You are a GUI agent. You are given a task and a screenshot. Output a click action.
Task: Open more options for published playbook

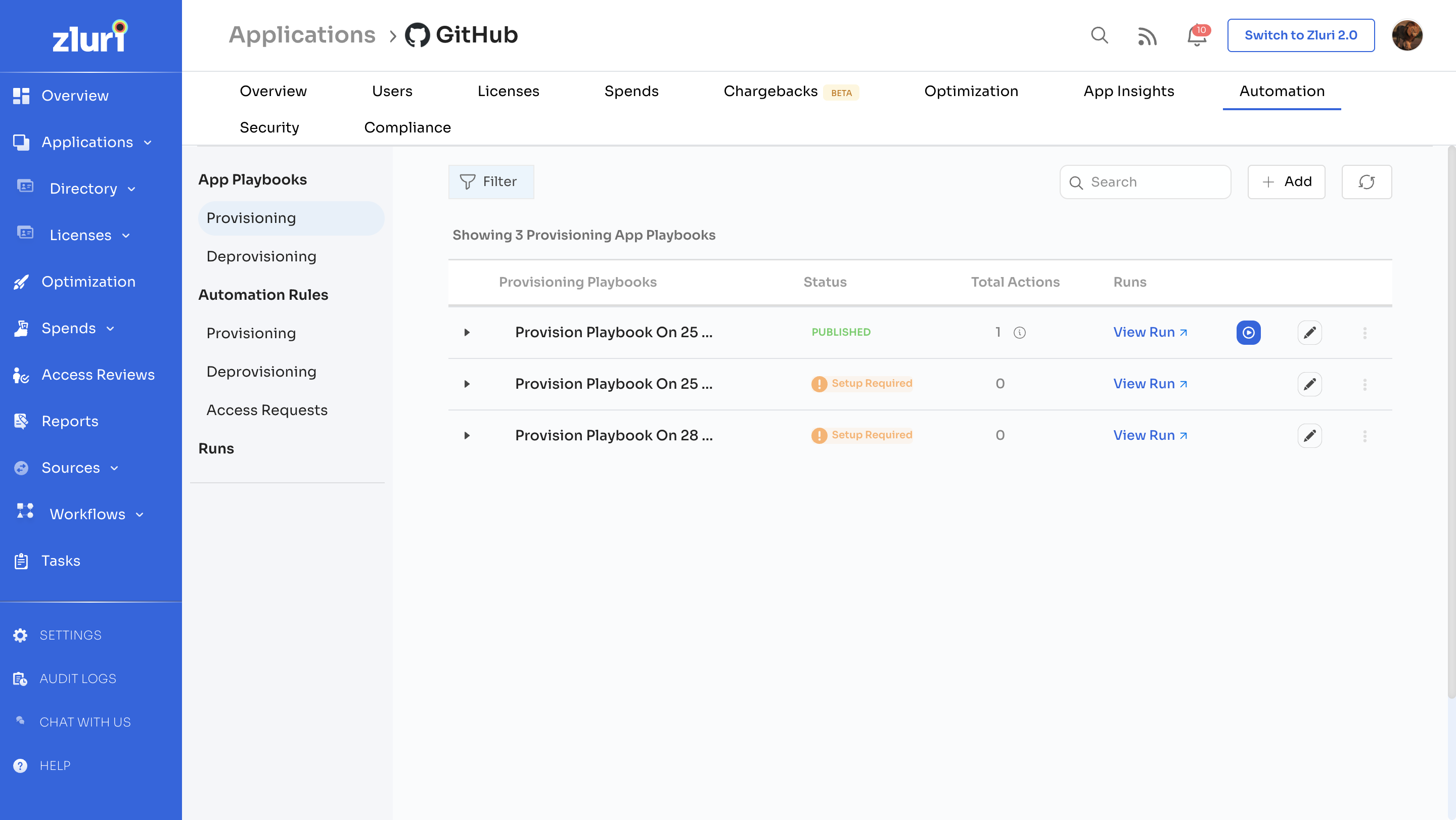(x=1365, y=333)
